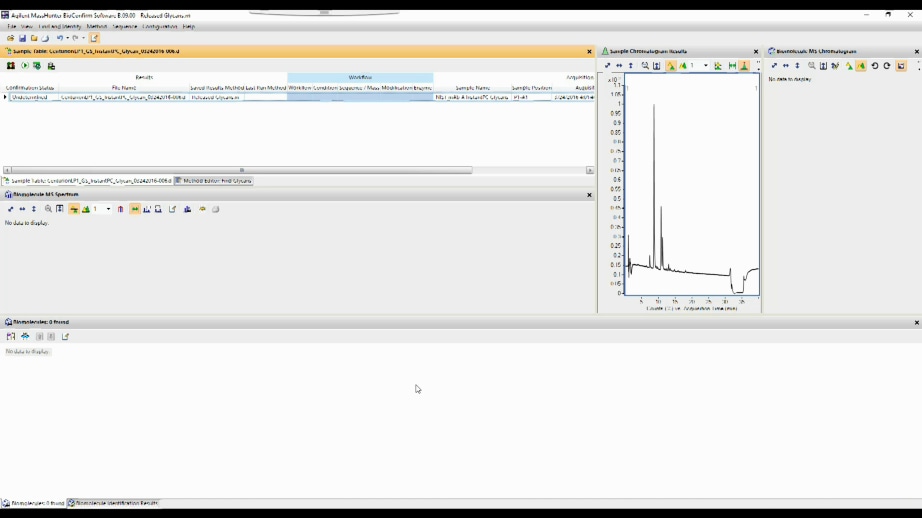Click zoom magnifier in Sample Chromatogram Results toolbar
922x518 pixels.
(x=645, y=66)
